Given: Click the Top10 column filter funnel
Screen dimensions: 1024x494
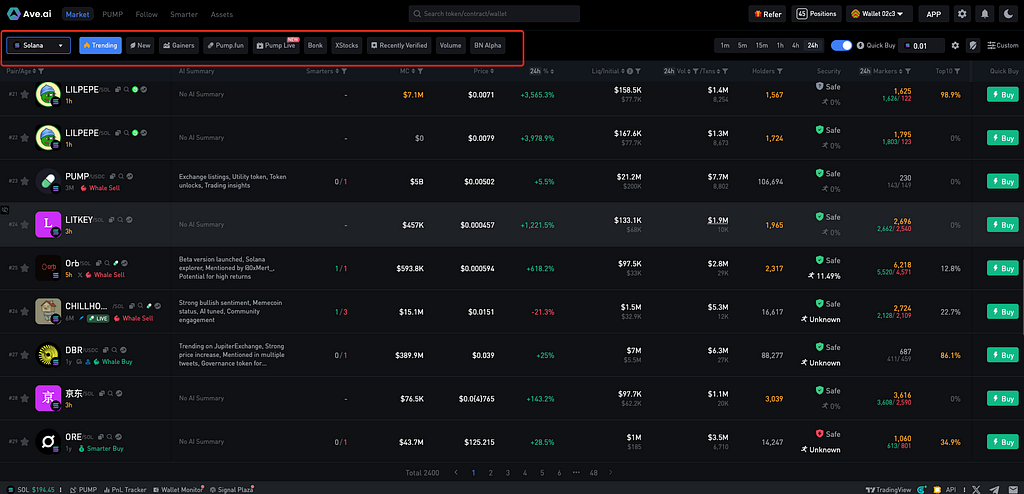Looking at the screenshot, I should click(957, 71).
